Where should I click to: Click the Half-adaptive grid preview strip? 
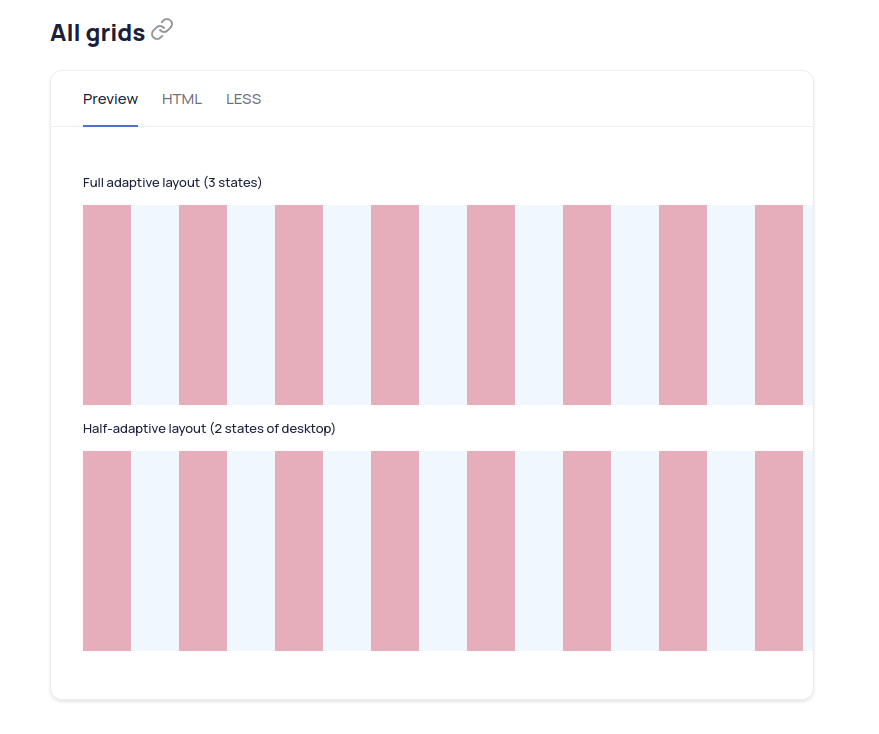coord(443,550)
